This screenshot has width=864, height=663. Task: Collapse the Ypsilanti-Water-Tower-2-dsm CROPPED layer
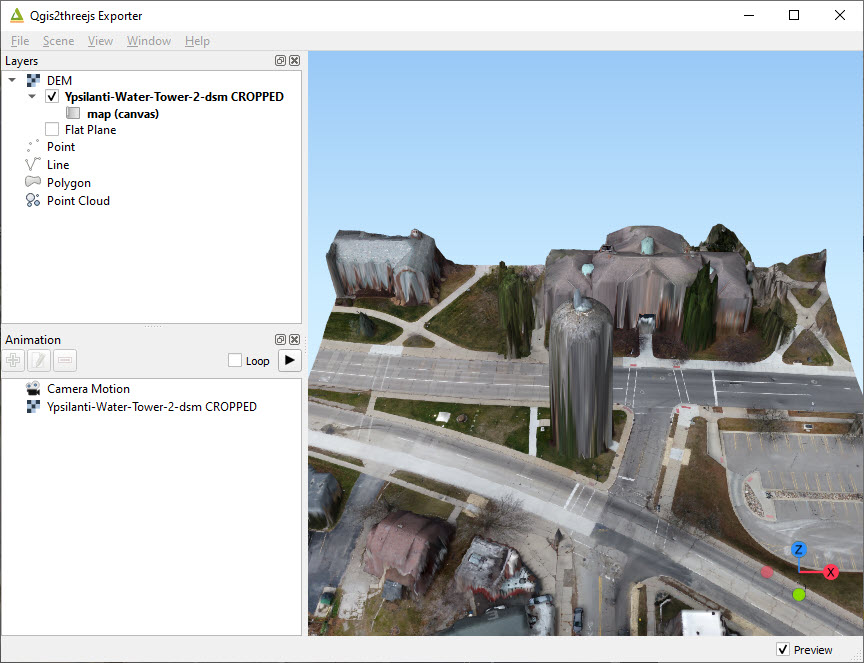(x=31, y=96)
